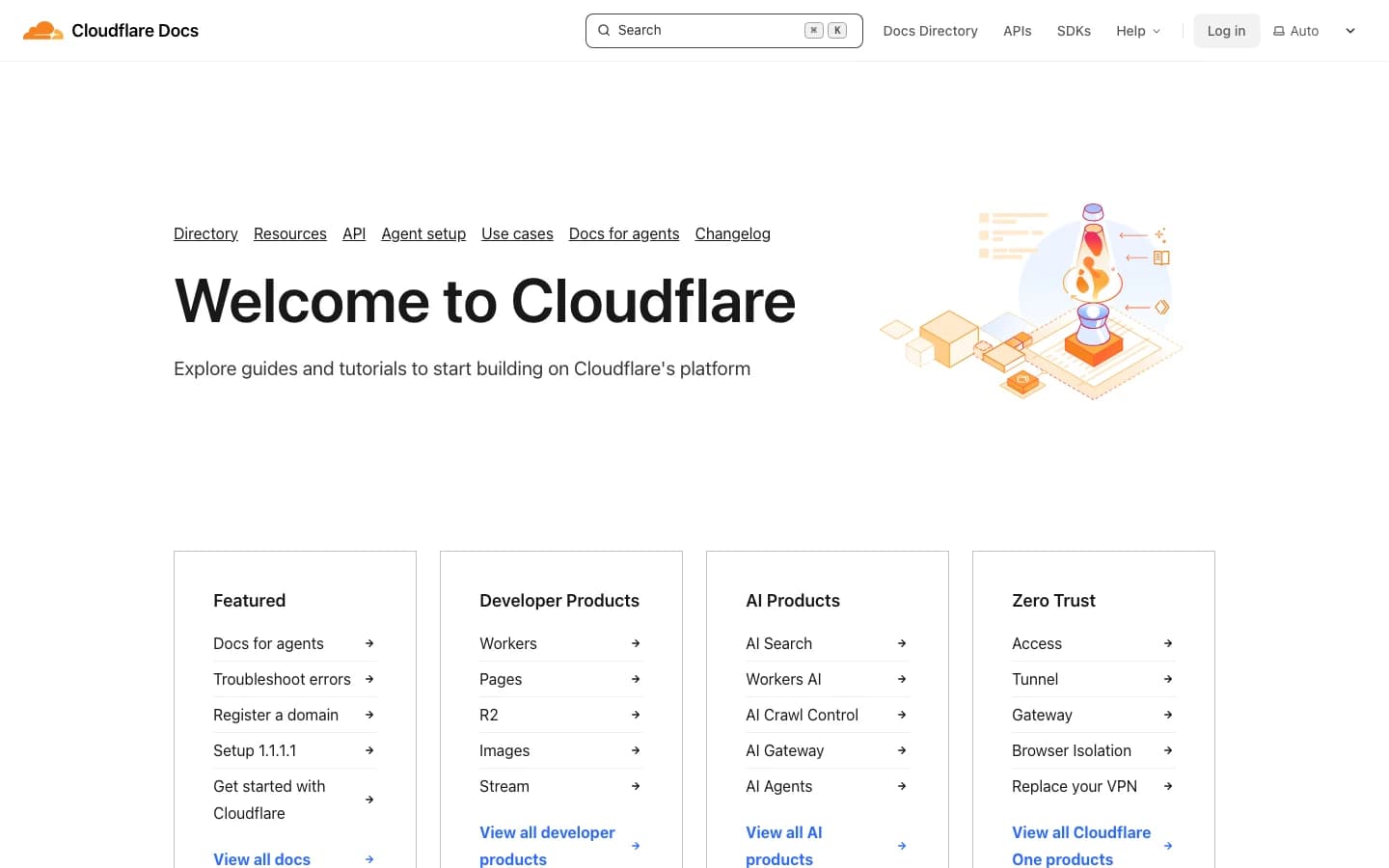1389x868 pixels.
Task: Click the arrow beside Register a domain
Action: click(369, 715)
